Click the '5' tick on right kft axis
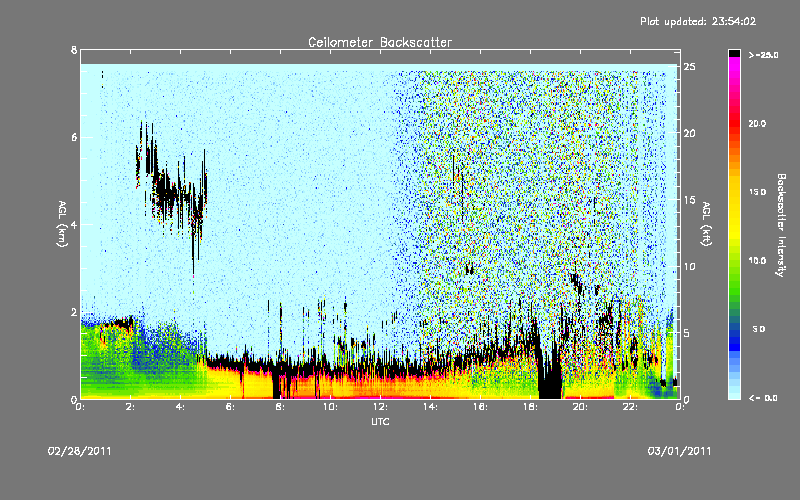 687,333
